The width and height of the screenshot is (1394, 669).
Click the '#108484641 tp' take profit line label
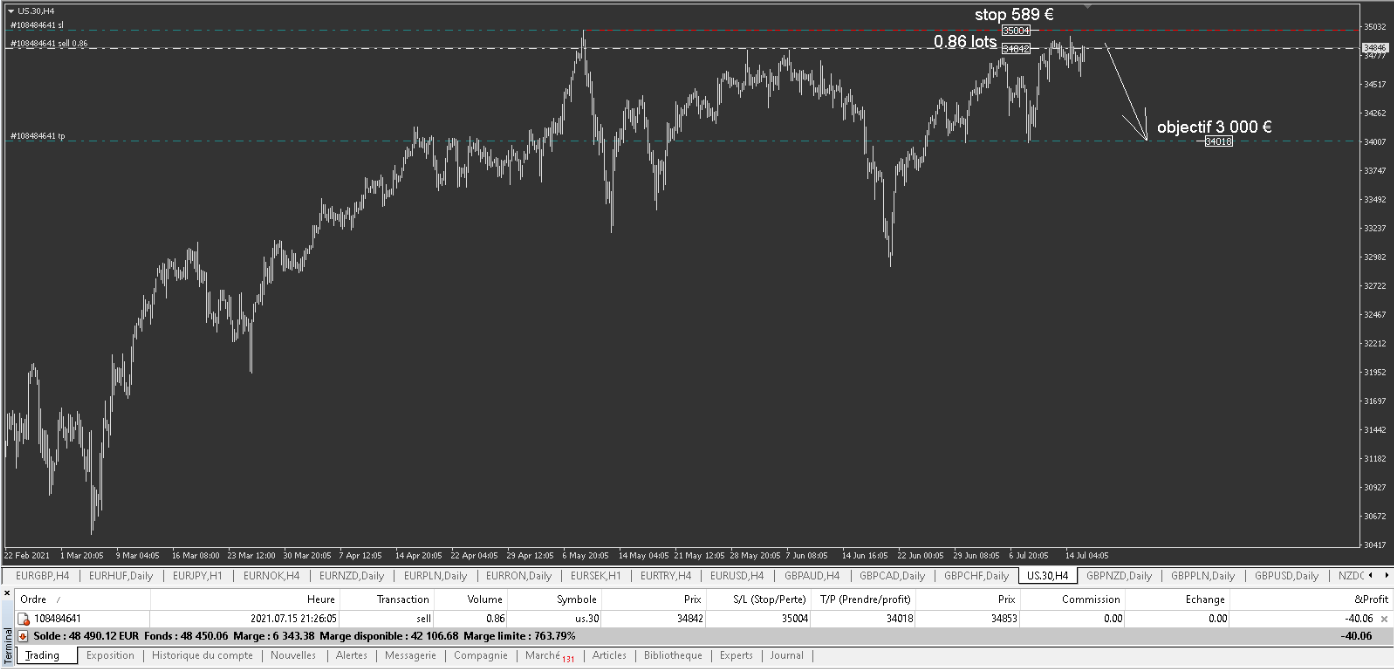pyautogui.click(x=37, y=136)
